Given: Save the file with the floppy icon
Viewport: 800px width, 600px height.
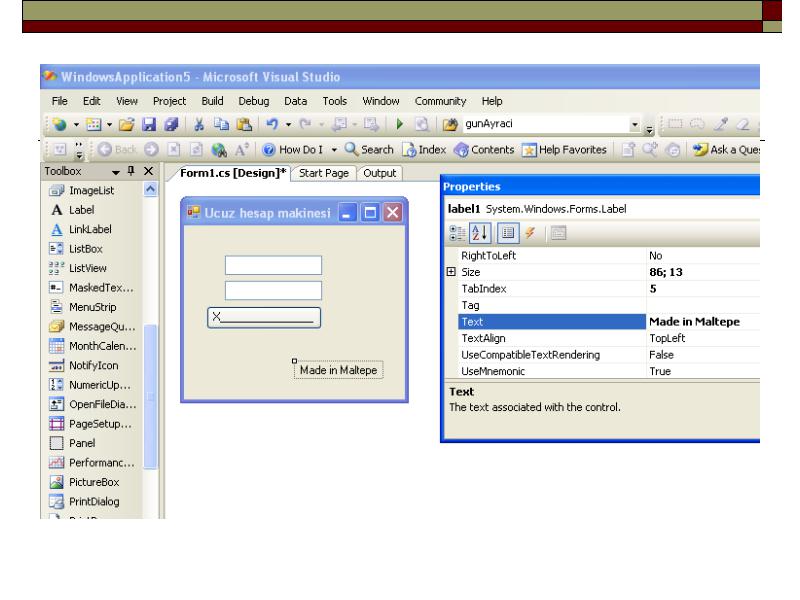Looking at the screenshot, I should tap(148, 124).
